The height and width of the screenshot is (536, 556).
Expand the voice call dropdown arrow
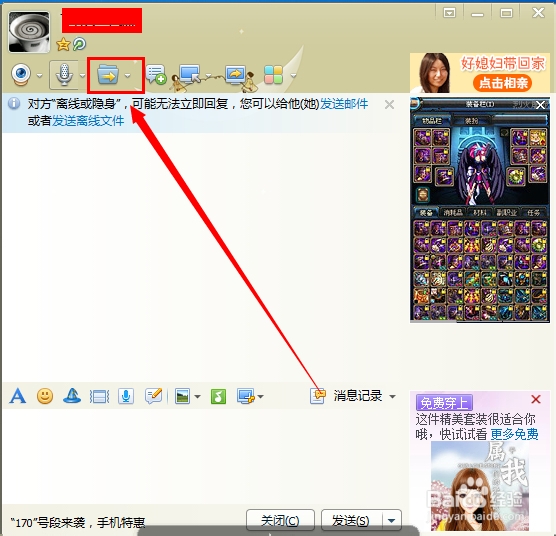coord(82,75)
